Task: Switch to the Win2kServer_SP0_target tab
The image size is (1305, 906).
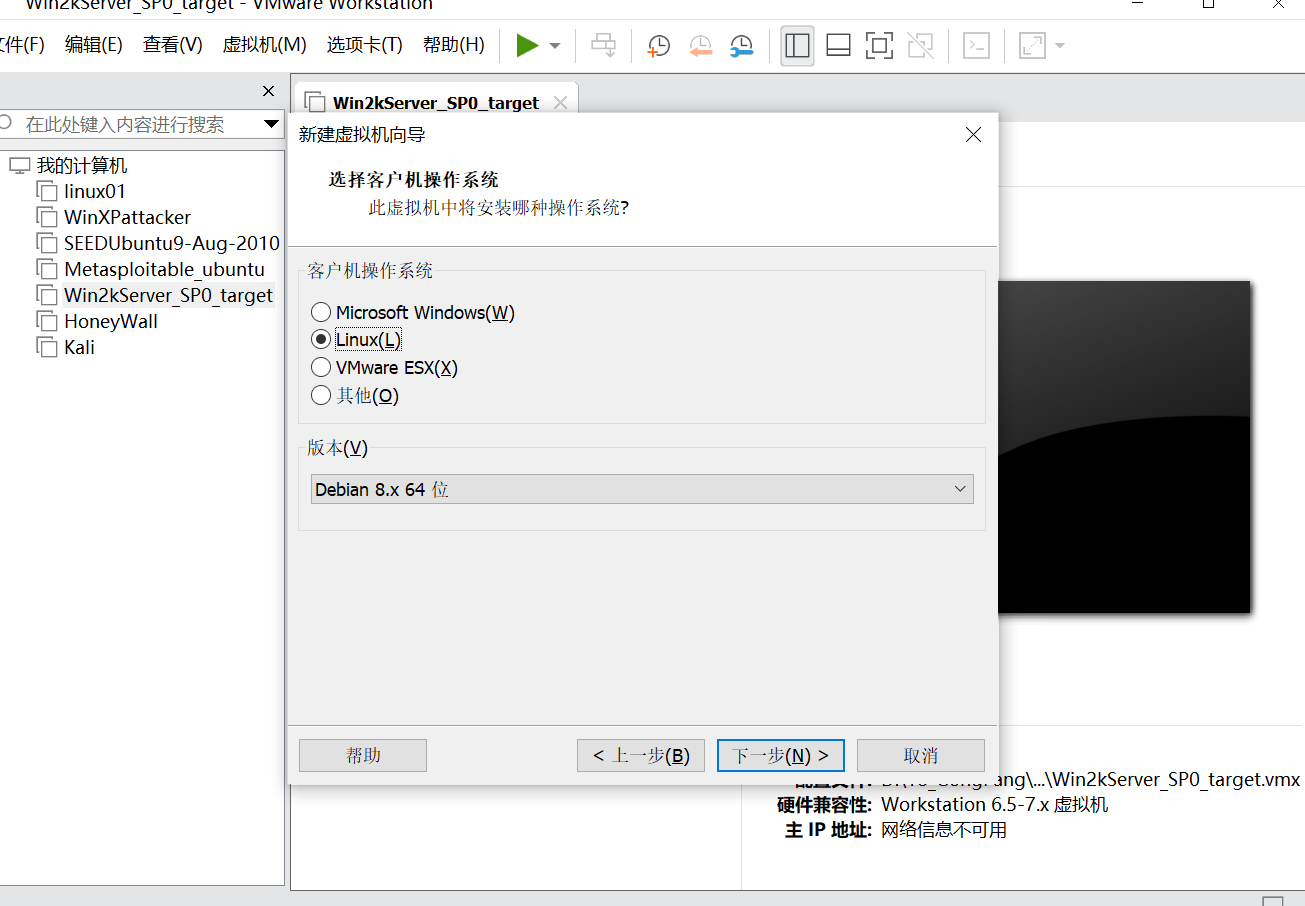Action: (x=436, y=102)
